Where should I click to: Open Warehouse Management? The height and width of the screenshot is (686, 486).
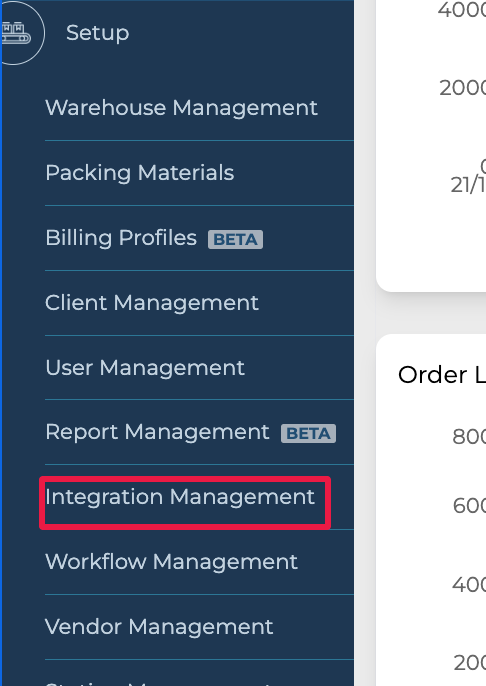click(x=182, y=108)
